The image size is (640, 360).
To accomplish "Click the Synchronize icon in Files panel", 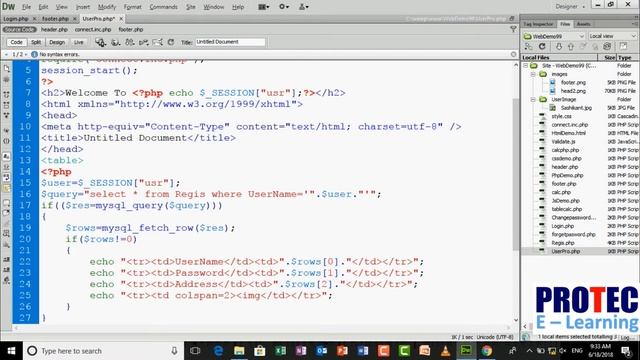I will (607, 47).
